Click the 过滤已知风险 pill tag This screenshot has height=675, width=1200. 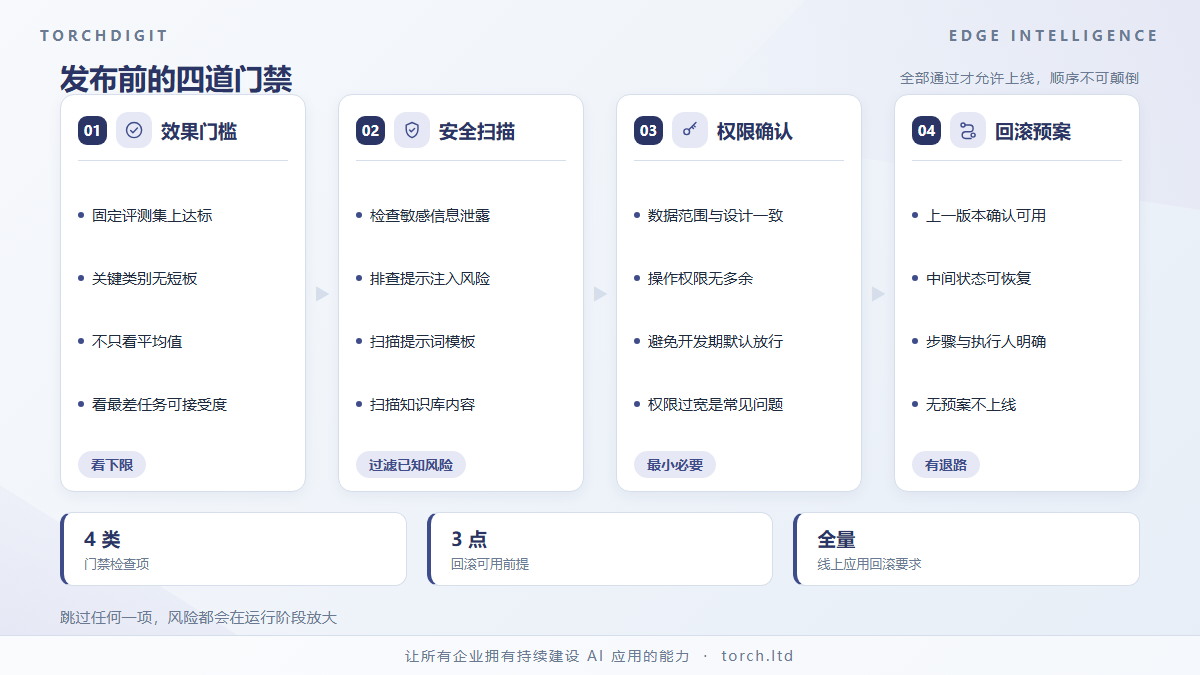coord(411,465)
